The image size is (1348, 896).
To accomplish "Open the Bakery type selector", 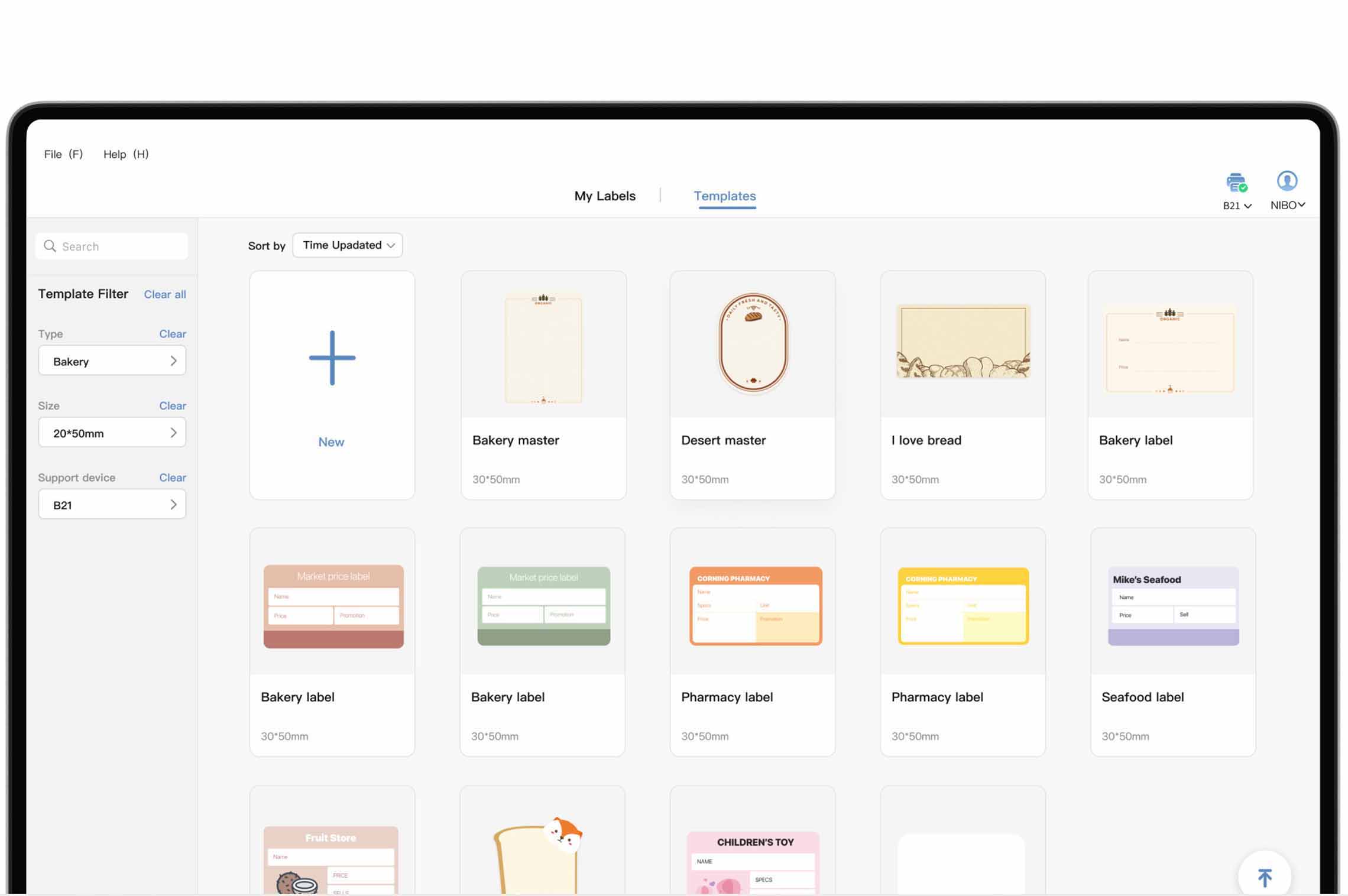I will pos(112,361).
